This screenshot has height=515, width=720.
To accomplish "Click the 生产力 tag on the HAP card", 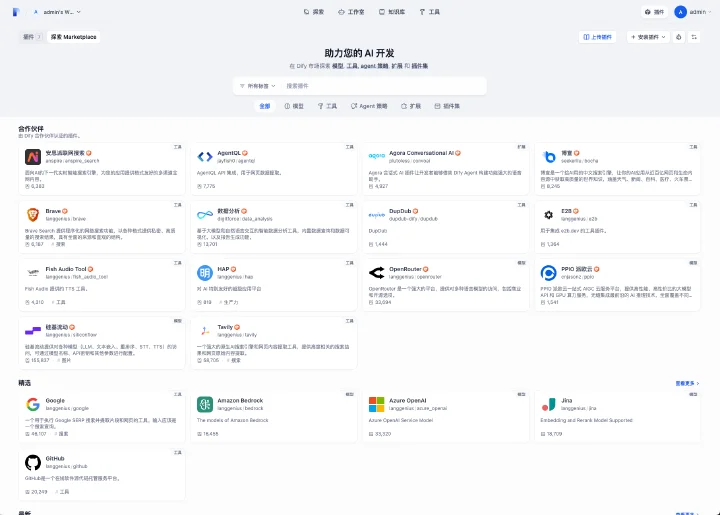I will pyautogui.click(x=231, y=302).
